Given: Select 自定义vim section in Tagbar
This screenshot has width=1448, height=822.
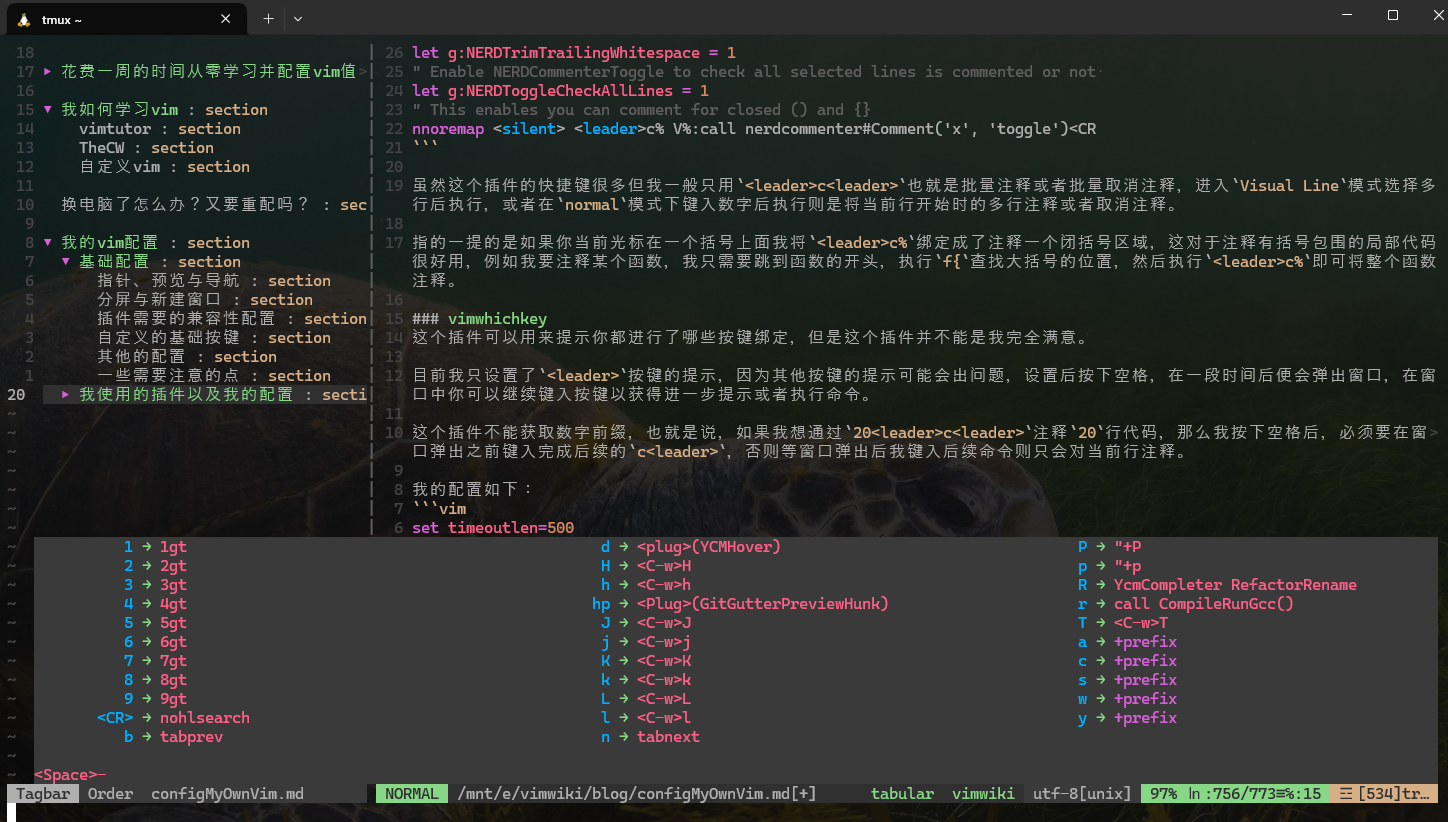Looking at the screenshot, I should [x=165, y=167].
